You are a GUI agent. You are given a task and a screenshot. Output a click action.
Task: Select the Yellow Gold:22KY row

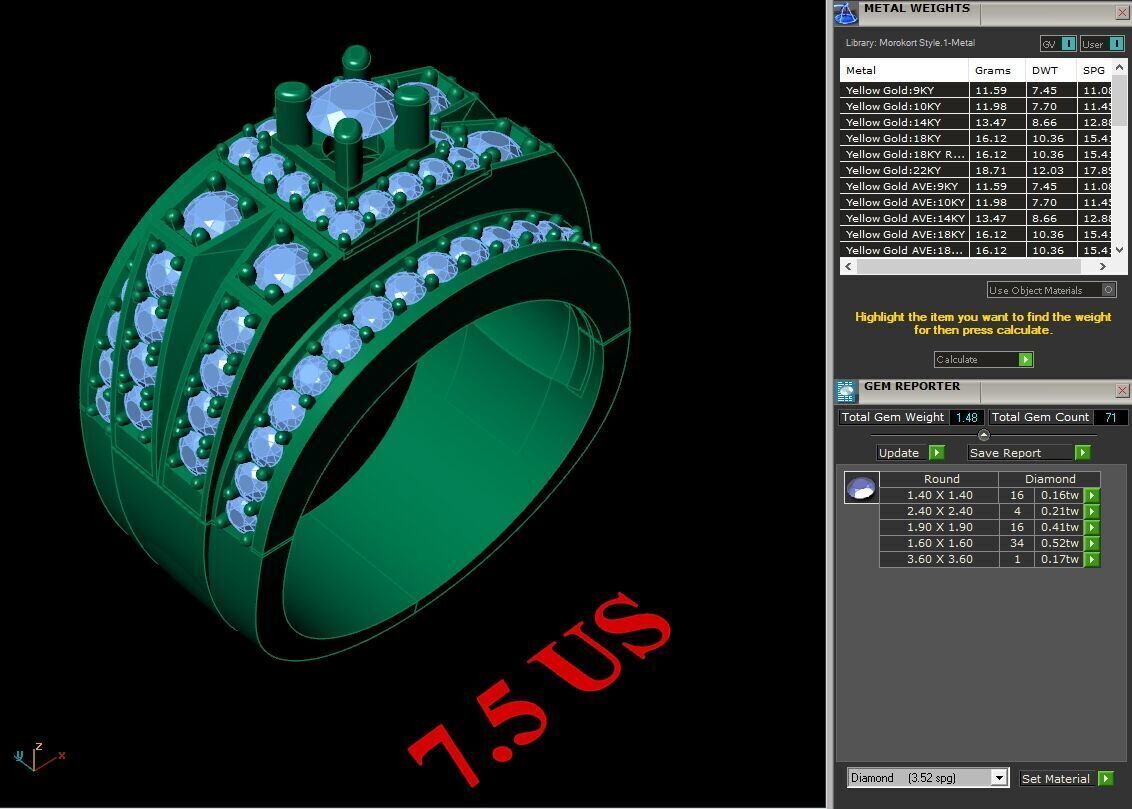[x=975, y=170]
